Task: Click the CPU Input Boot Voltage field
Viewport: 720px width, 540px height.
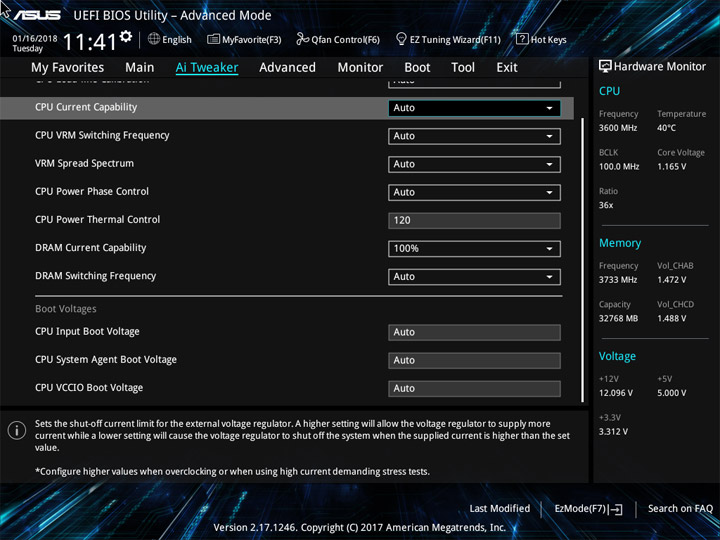Action: [474, 332]
